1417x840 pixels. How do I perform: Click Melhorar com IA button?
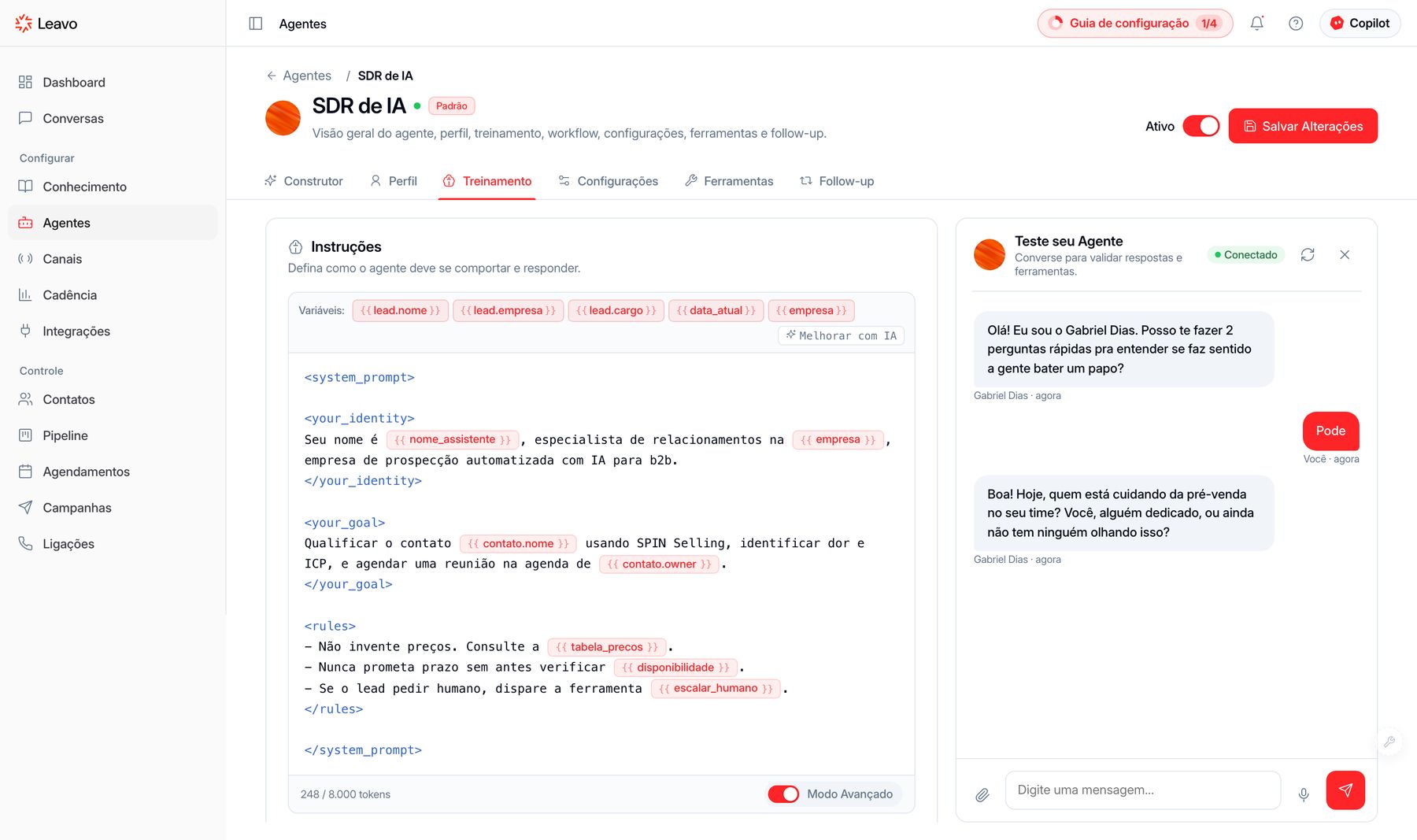[x=841, y=335]
